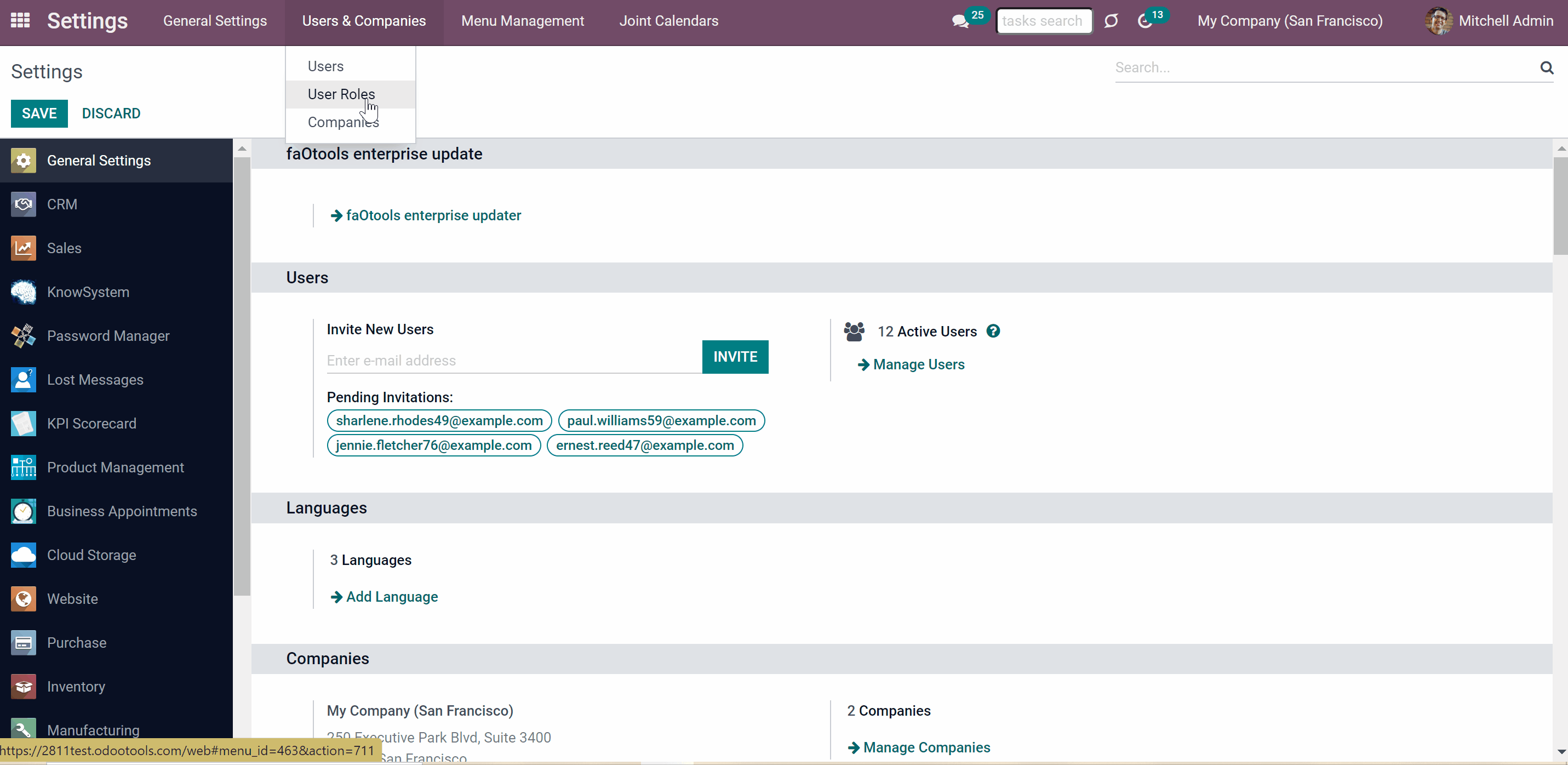
Task: Open the conversations chat icon with badge 25
Action: [x=960, y=21]
